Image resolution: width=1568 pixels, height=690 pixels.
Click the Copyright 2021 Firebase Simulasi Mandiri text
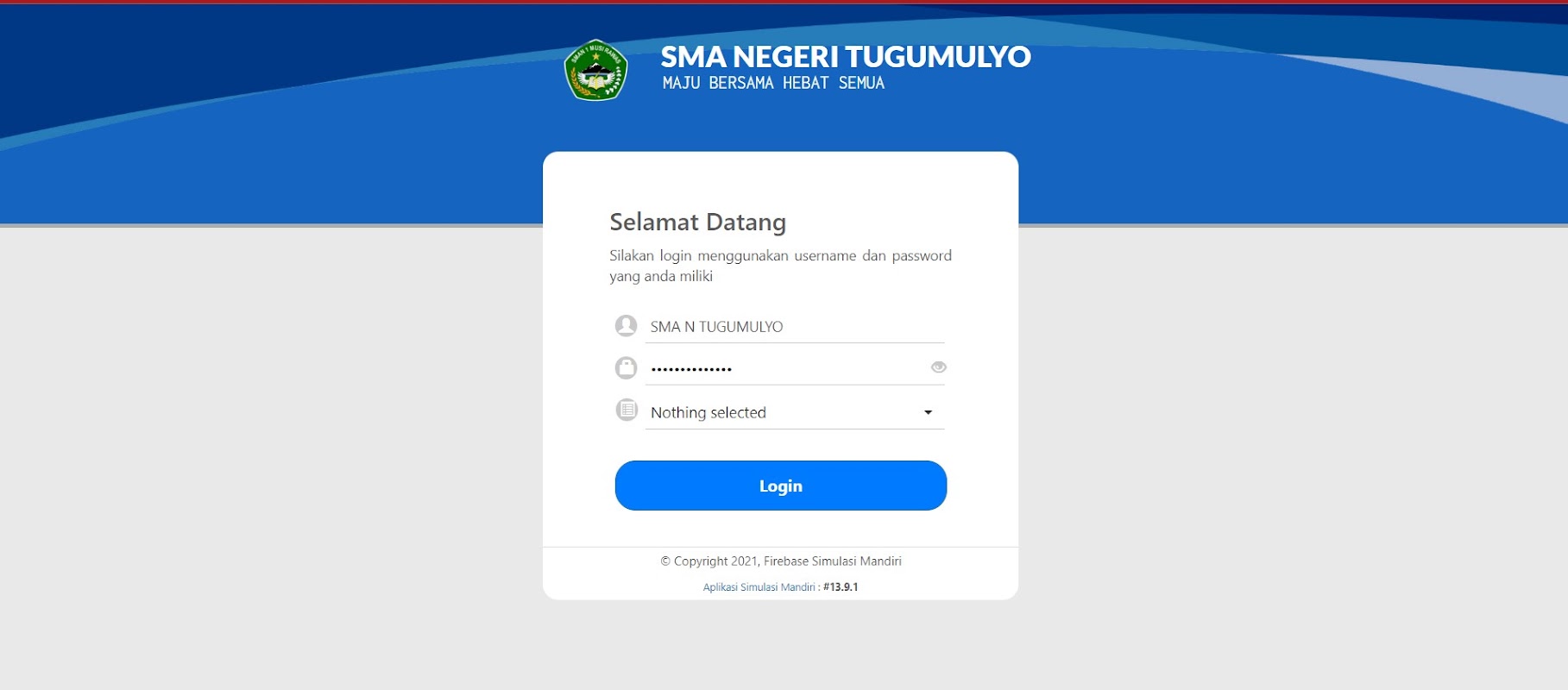pyautogui.click(x=781, y=561)
